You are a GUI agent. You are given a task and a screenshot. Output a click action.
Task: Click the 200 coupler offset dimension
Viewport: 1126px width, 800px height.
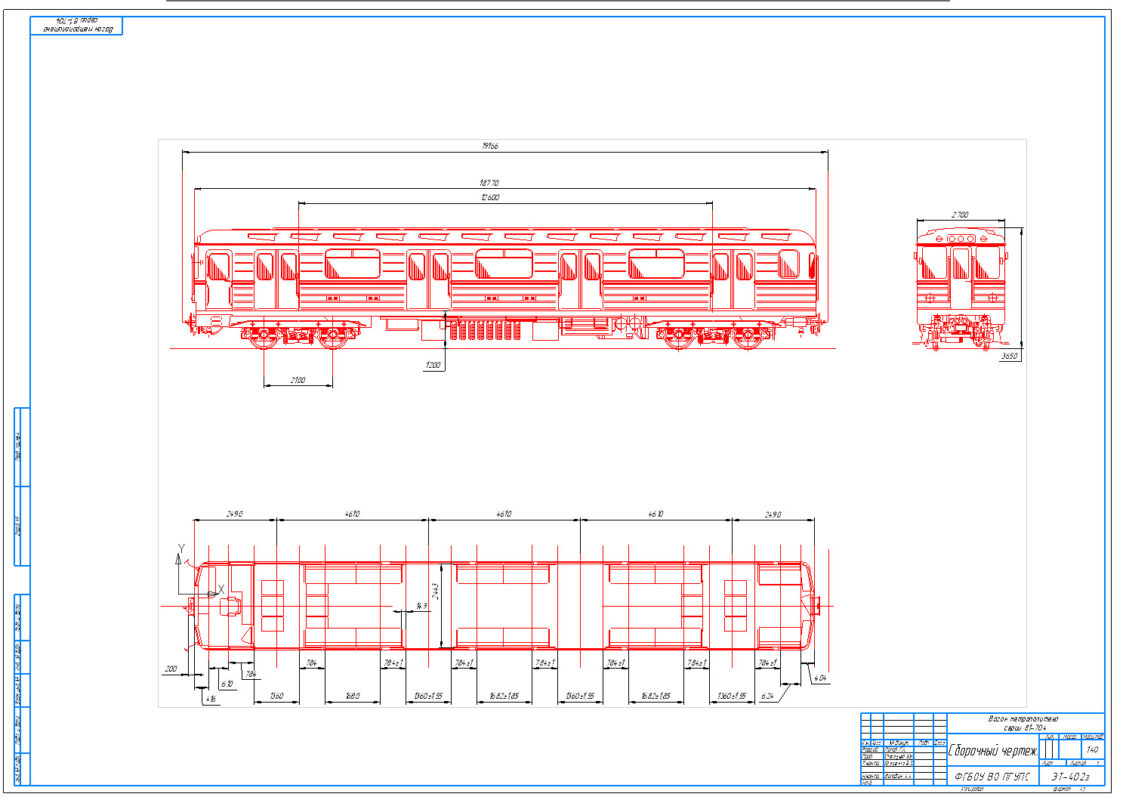(x=171, y=669)
